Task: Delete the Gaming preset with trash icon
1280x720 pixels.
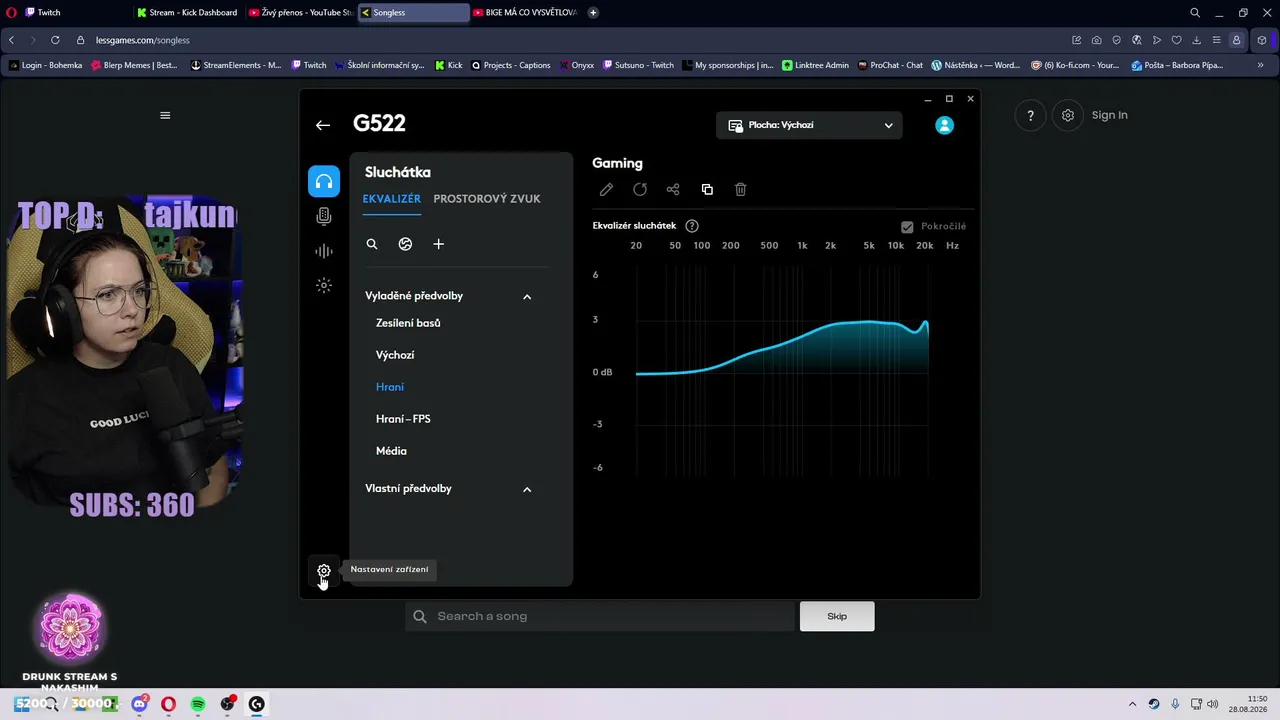Action: pos(741,189)
